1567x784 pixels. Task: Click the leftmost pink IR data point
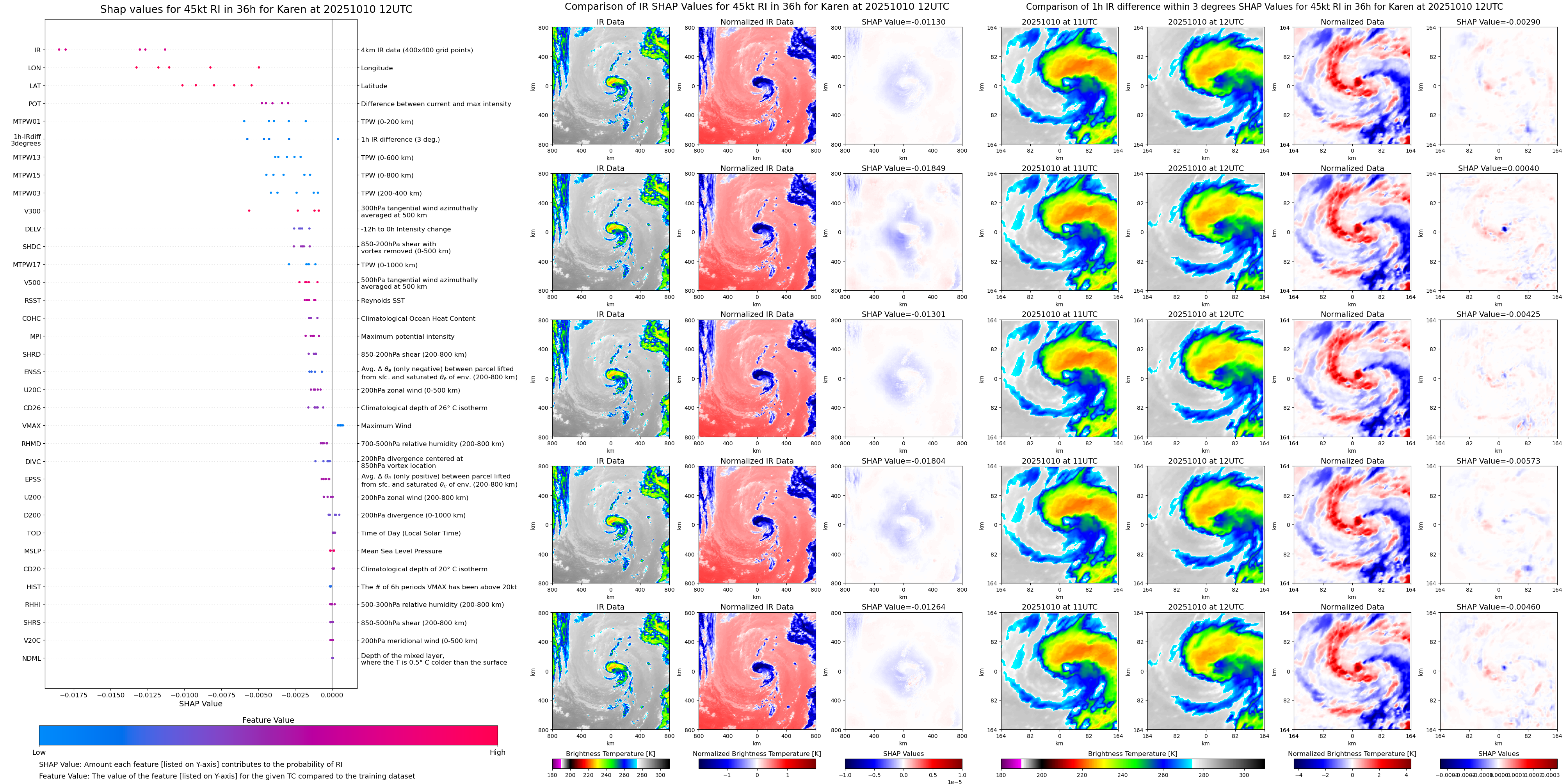click(x=59, y=49)
